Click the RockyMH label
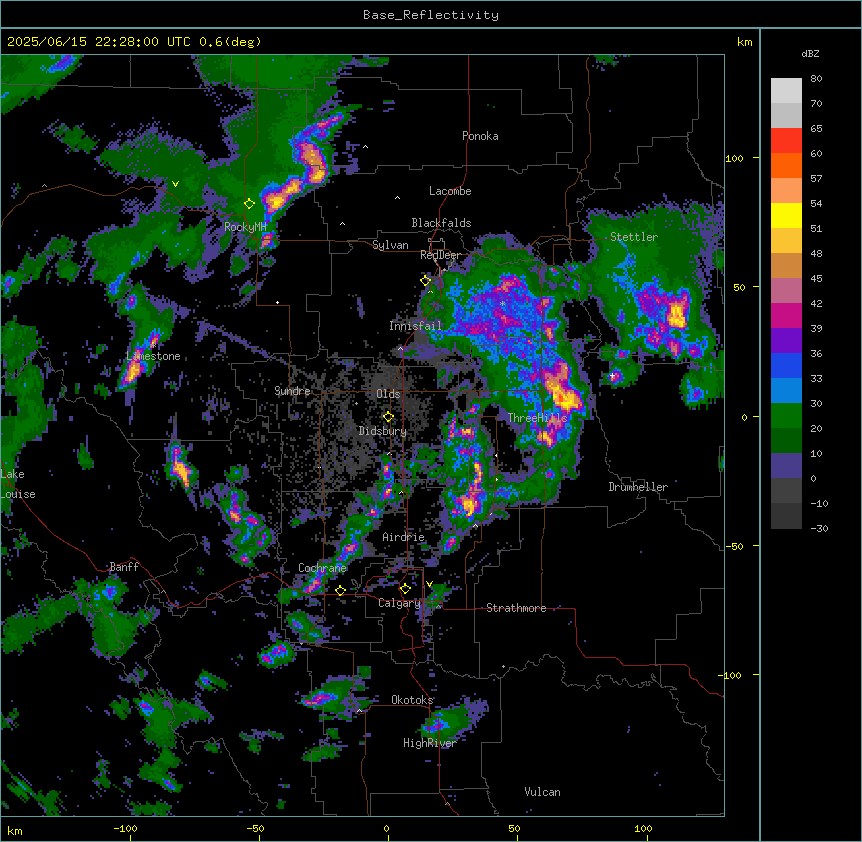This screenshot has height=842, width=862. 245,226
